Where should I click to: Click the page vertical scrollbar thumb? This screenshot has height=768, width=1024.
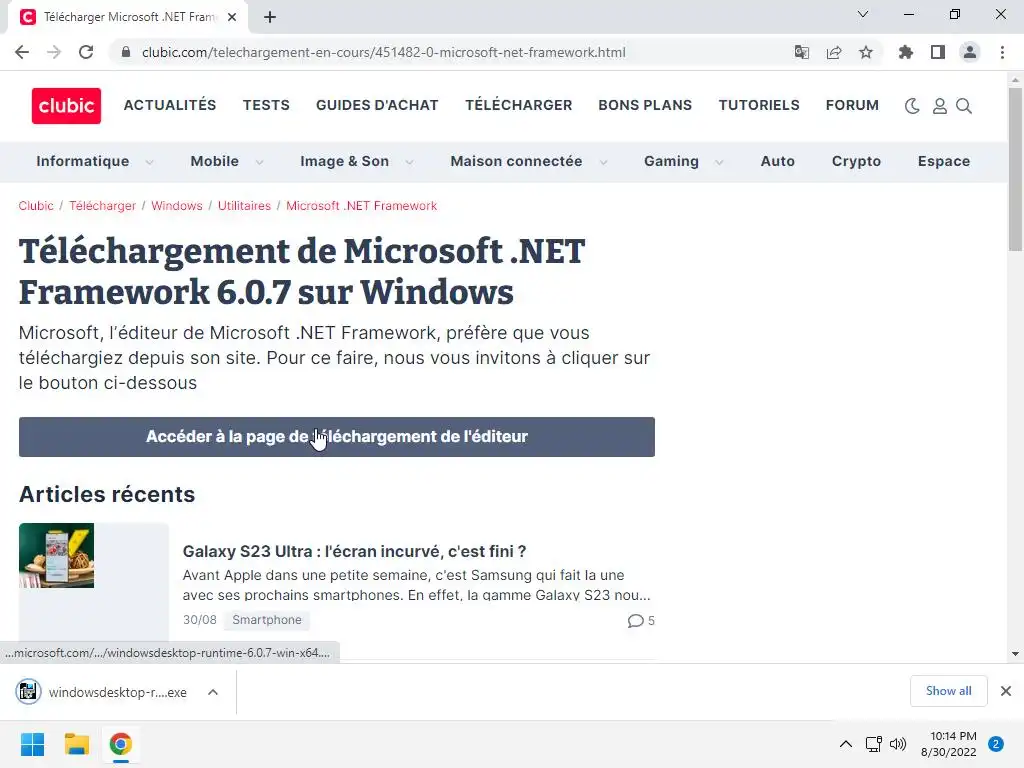pyautogui.click(x=1015, y=170)
